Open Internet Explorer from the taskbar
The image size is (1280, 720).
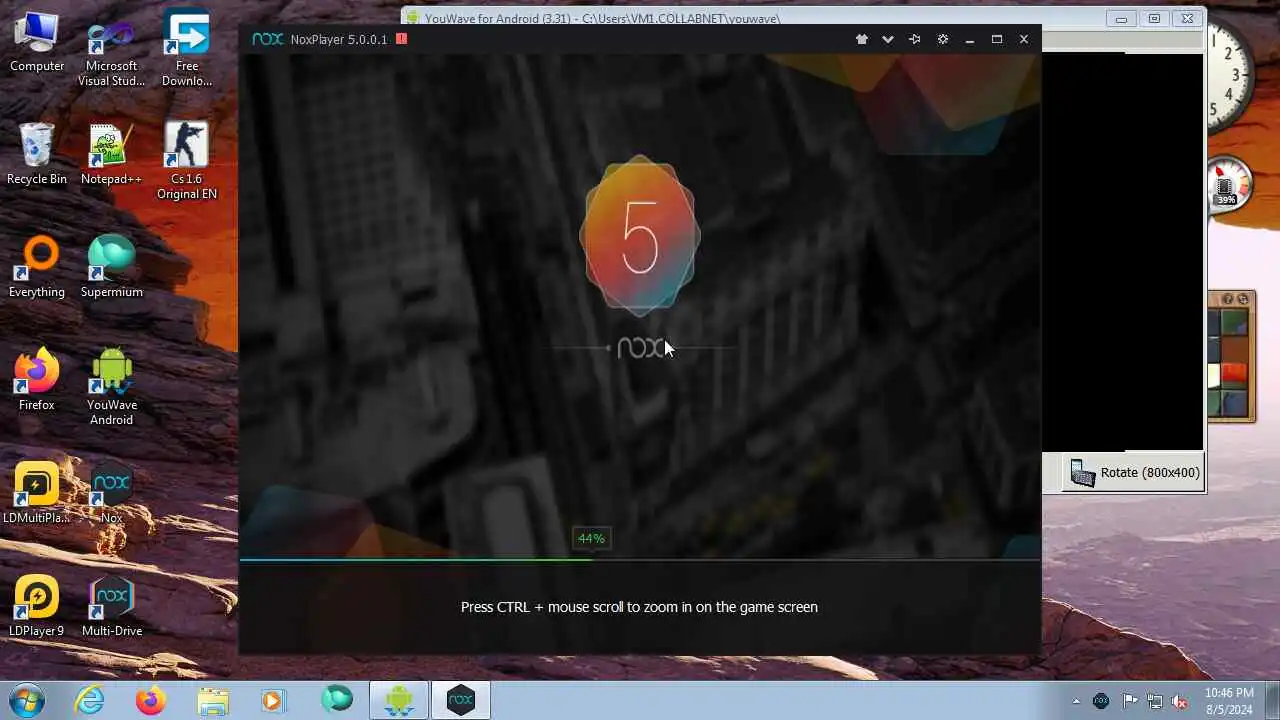(90, 700)
